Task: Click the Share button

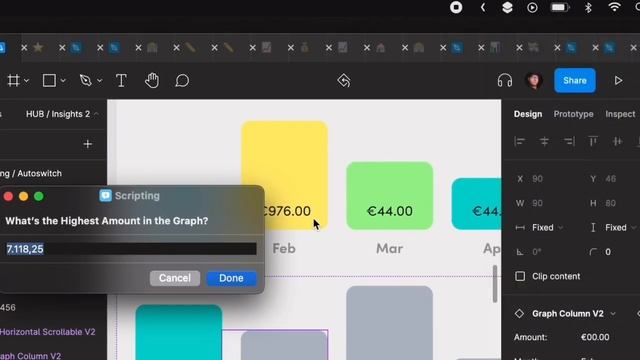Action: [x=575, y=80]
